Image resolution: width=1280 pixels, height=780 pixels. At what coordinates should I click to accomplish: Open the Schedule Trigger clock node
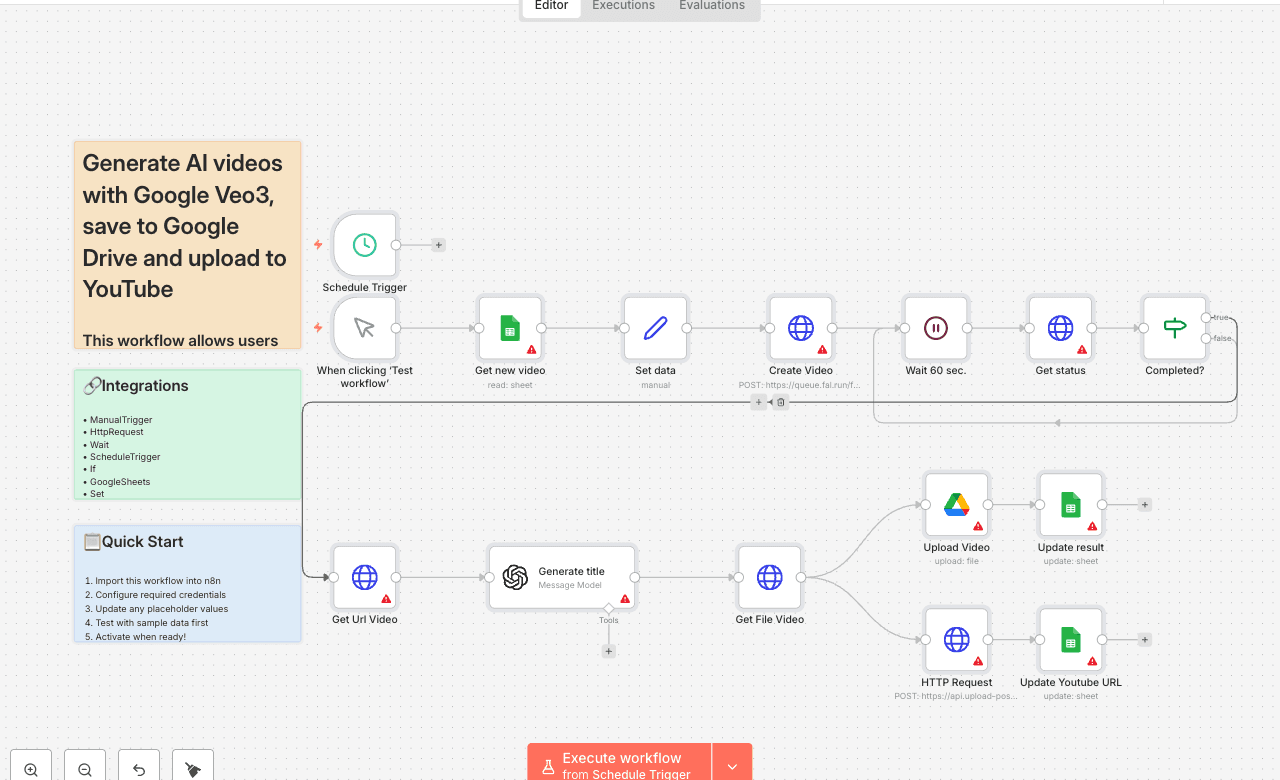pos(365,245)
